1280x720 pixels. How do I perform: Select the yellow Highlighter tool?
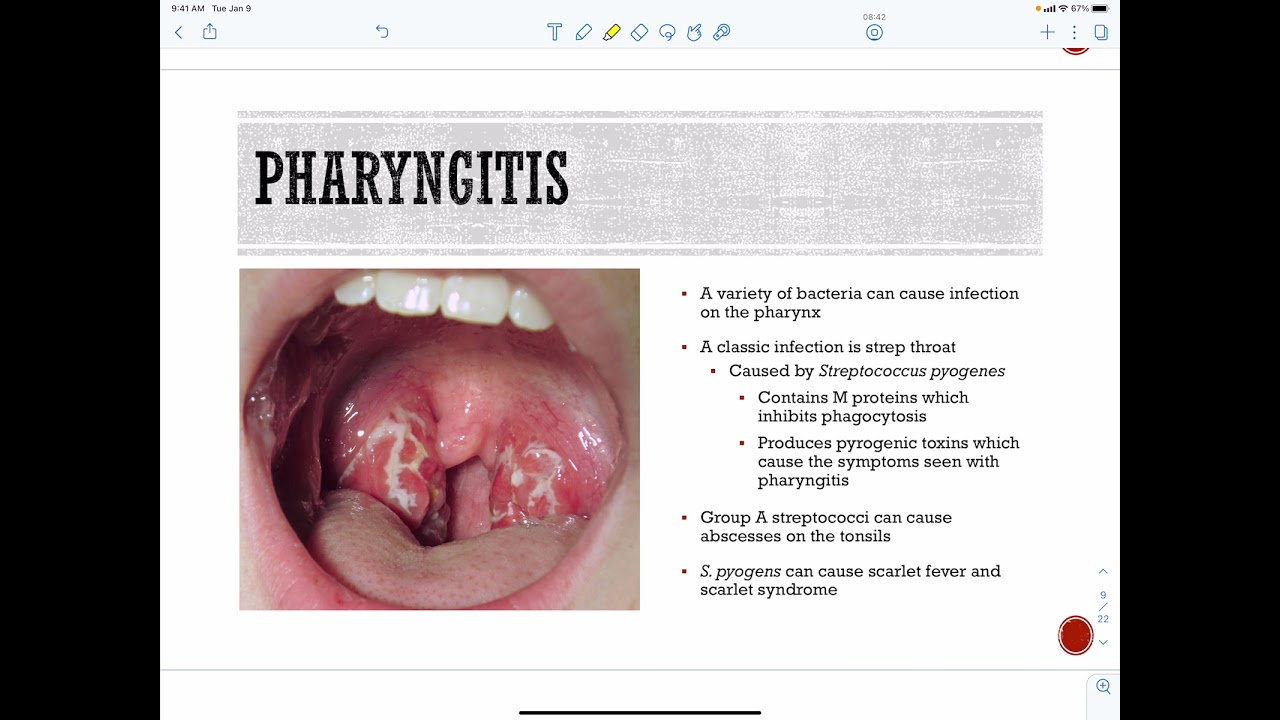(611, 32)
